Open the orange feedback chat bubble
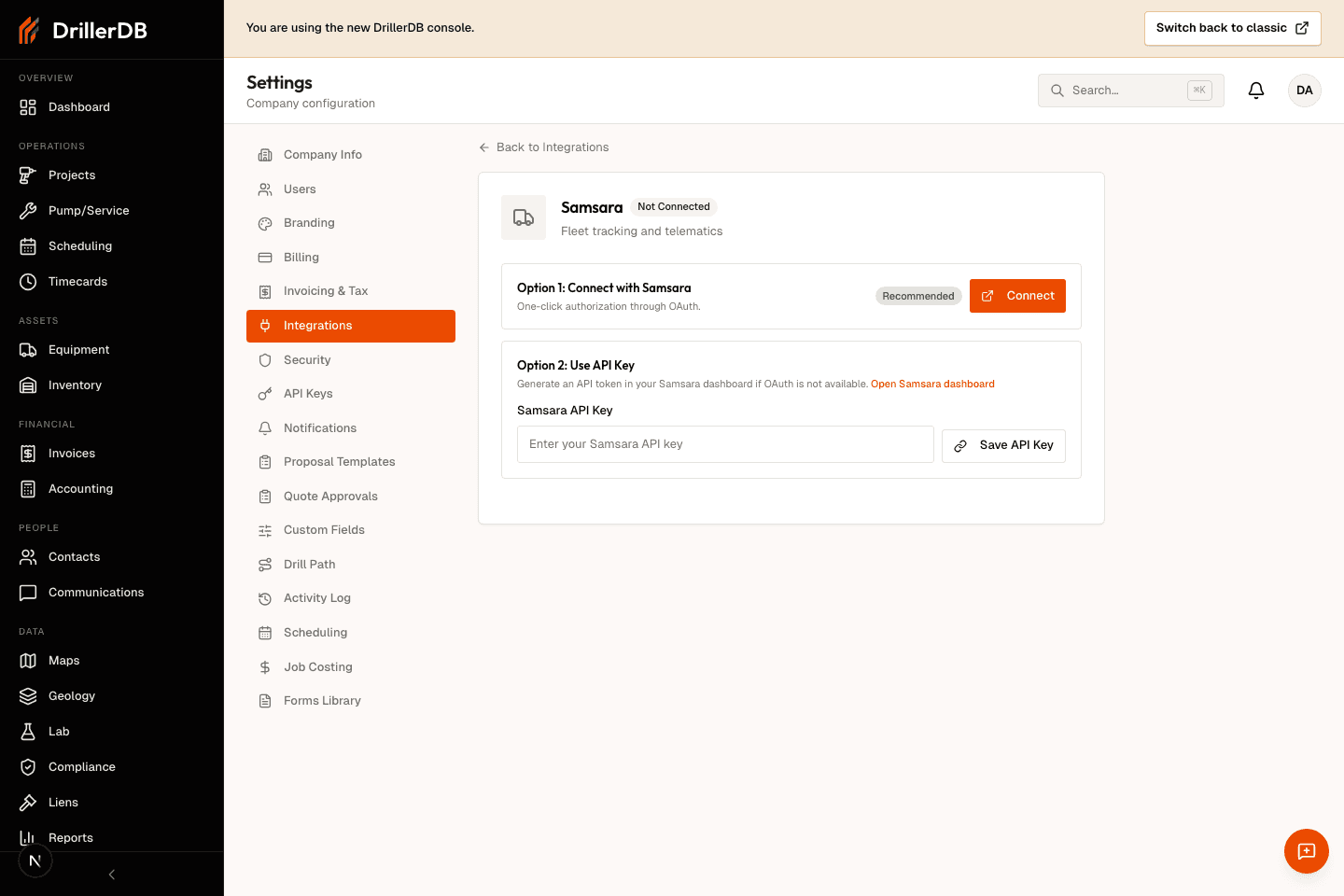 pyautogui.click(x=1307, y=851)
